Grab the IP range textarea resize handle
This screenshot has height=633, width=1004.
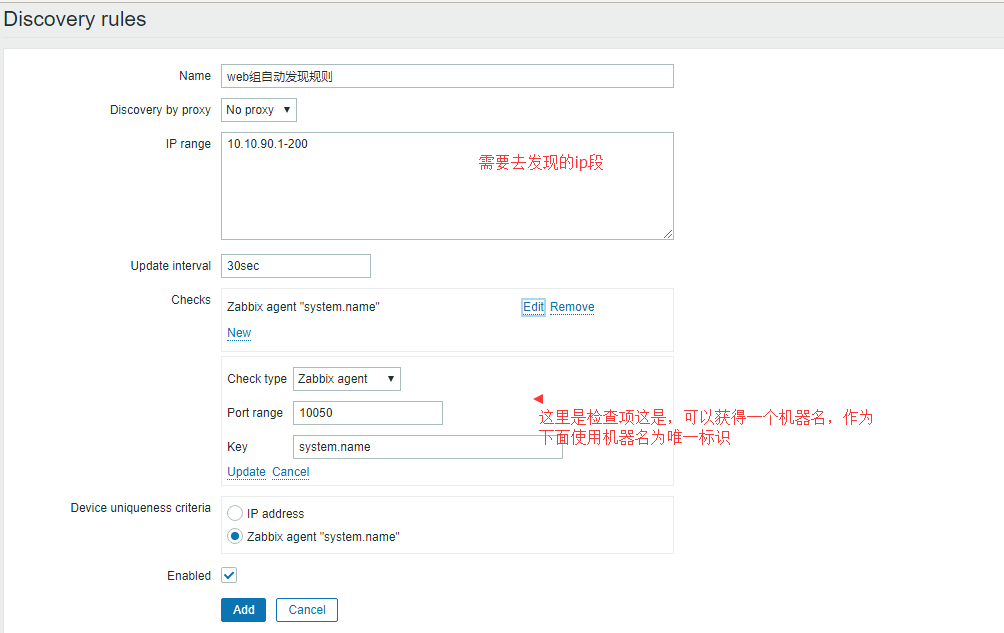(667, 233)
